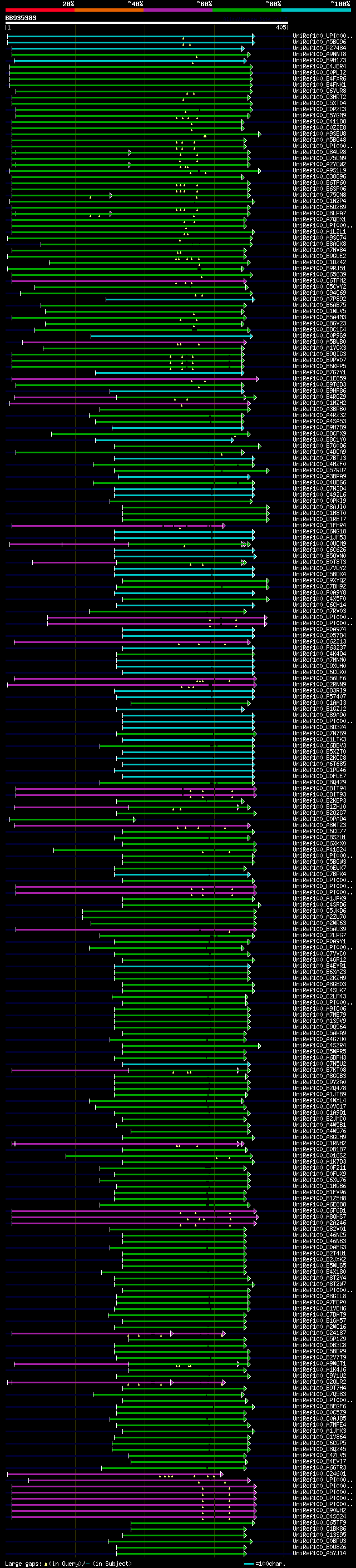Click the red 20% identity legend bar
The width and height of the screenshot is (356, 1568).
point(39,11)
